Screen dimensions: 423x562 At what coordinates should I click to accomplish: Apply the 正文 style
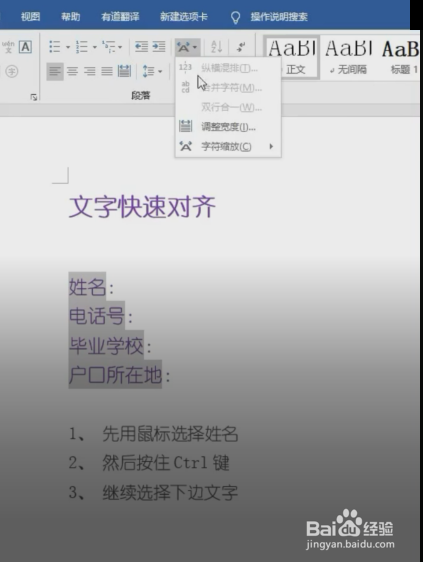tap(291, 57)
